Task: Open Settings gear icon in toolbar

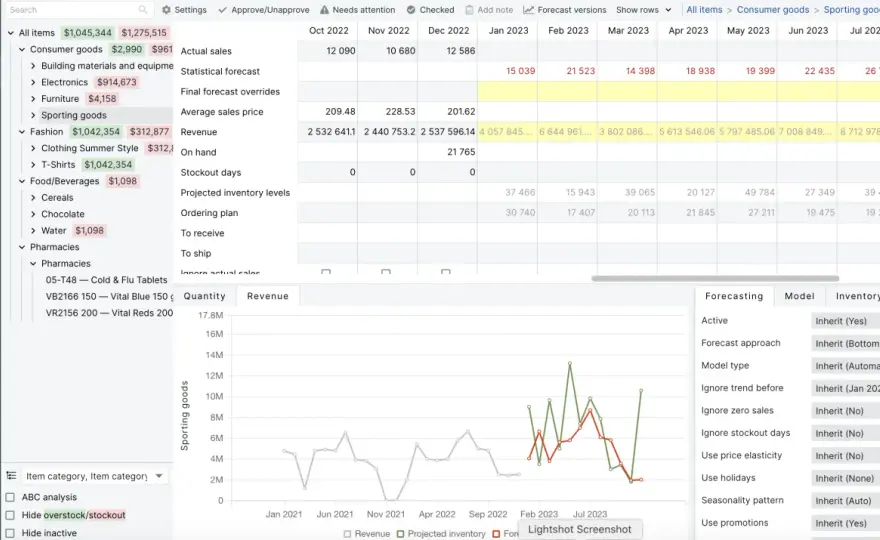Action: click(166, 10)
